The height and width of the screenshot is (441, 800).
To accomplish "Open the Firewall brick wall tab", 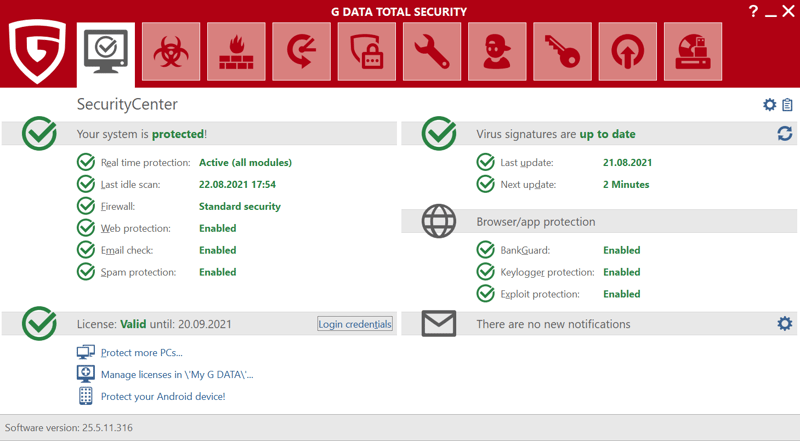I will coord(236,52).
